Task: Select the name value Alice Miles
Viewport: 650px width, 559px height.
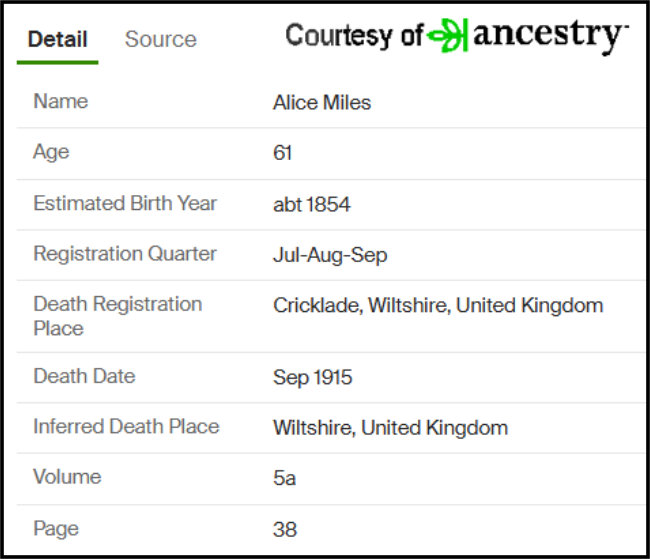Action: (321, 103)
